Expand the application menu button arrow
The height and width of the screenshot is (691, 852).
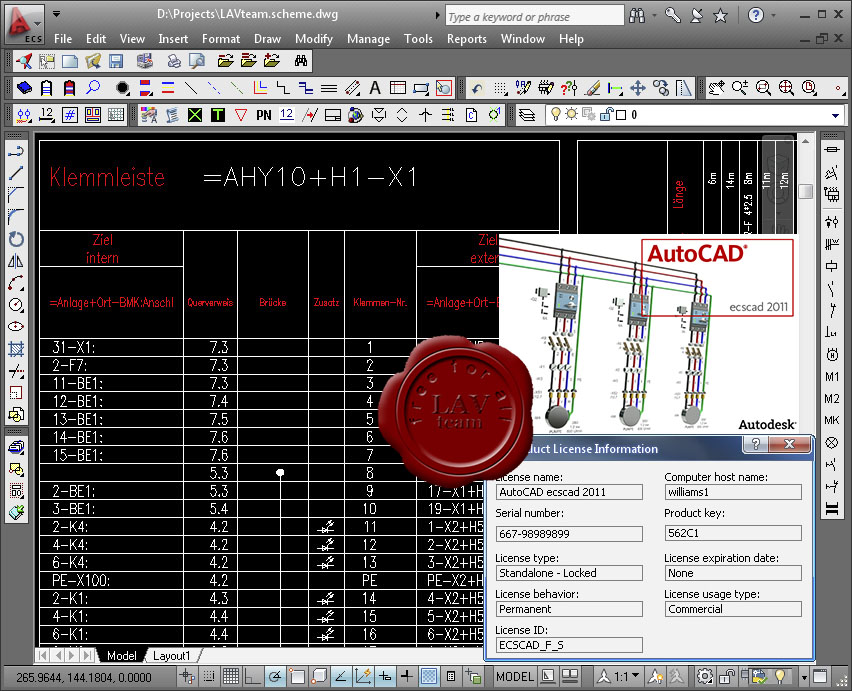point(37,23)
